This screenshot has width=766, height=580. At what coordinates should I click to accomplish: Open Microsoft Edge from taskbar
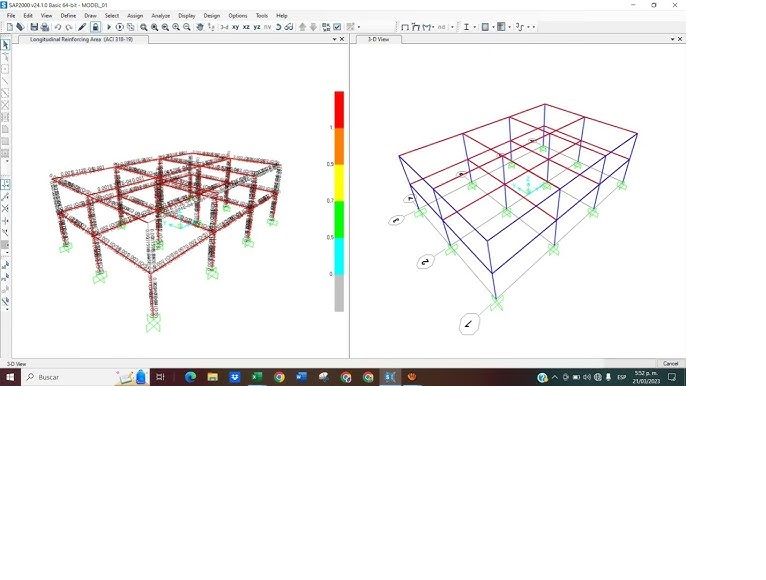pos(191,377)
